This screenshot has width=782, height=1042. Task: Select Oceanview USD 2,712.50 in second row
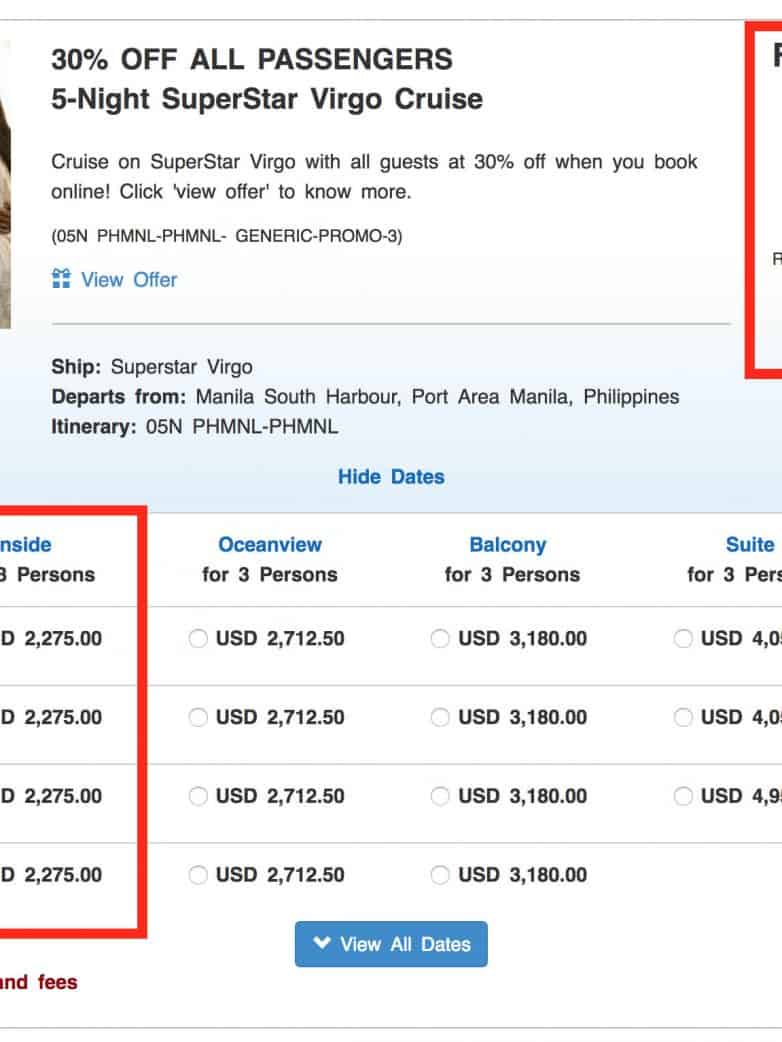tap(198, 718)
